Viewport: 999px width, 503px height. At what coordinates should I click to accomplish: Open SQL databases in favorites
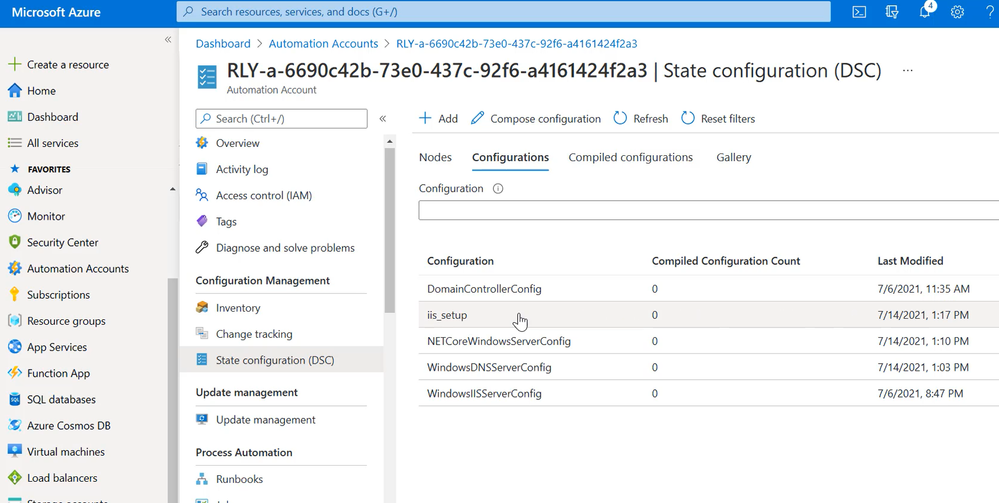[x=61, y=399]
